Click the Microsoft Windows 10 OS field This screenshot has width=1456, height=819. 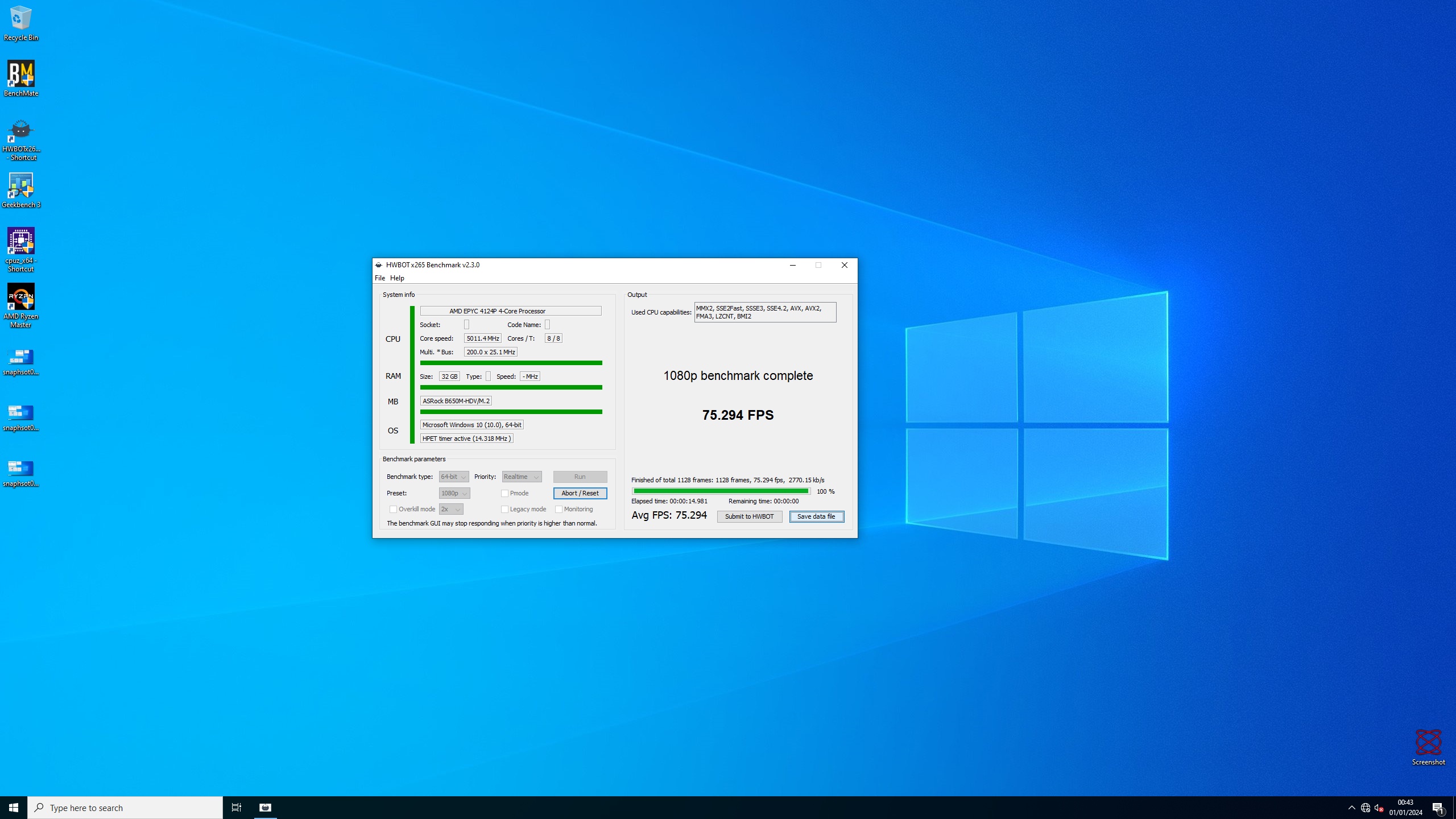point(472,425)
